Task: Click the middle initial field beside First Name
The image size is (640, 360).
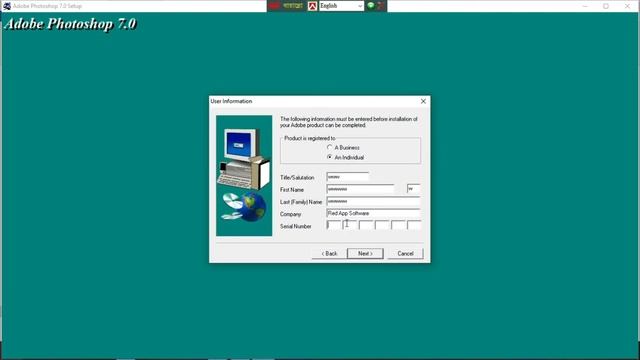Action: click(x=413, y=189)
